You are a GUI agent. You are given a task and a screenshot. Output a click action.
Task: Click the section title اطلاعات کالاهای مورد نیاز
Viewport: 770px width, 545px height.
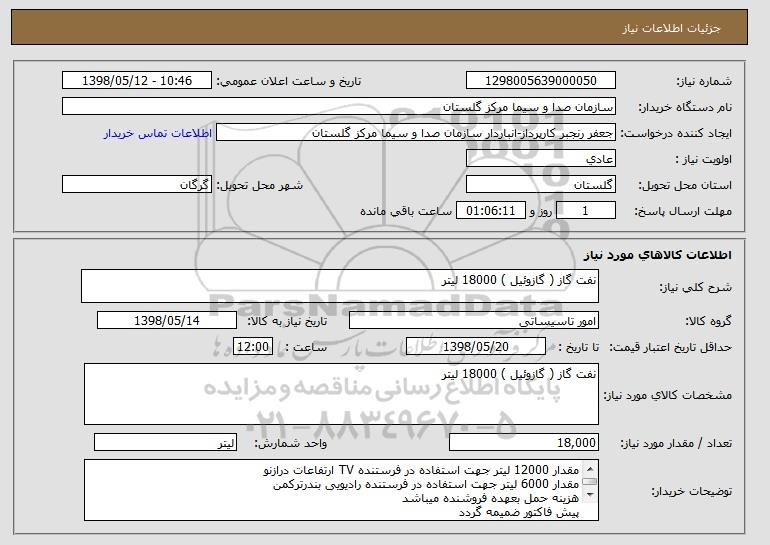click(x=658, y=255)
